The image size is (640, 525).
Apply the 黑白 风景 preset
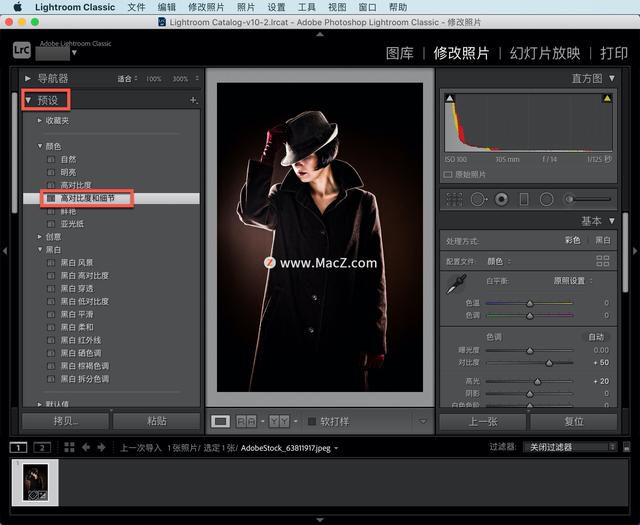(x=77, y=262)
